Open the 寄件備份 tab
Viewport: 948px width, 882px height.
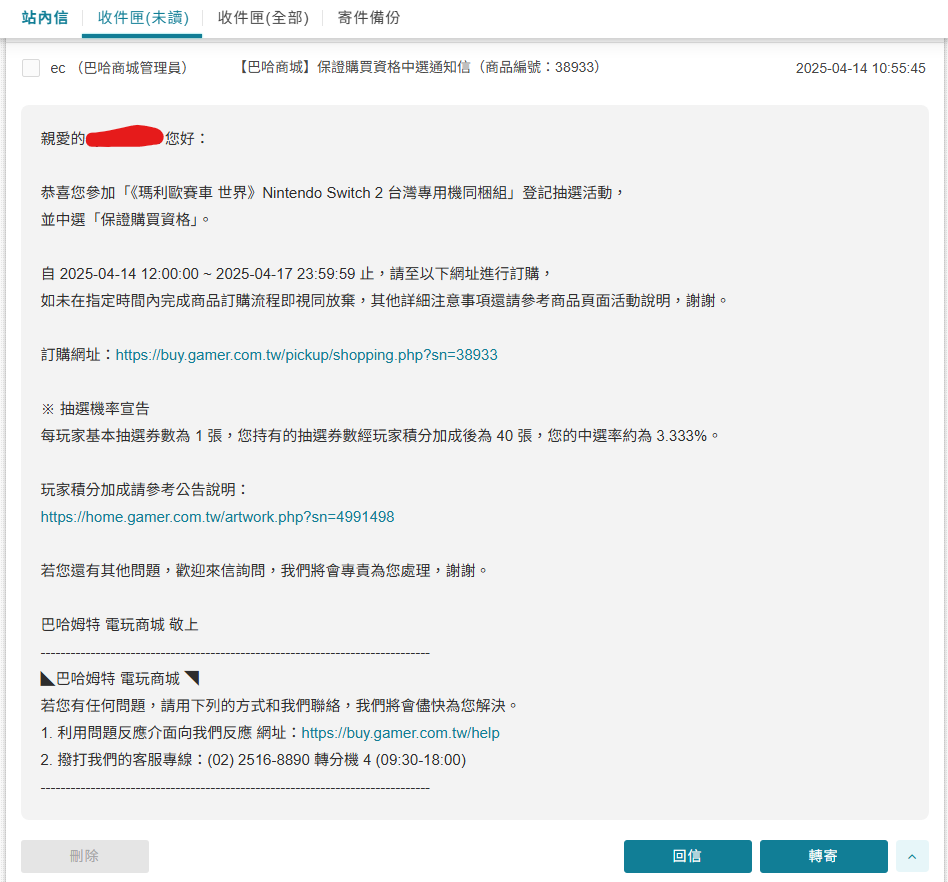coord(369,18)
